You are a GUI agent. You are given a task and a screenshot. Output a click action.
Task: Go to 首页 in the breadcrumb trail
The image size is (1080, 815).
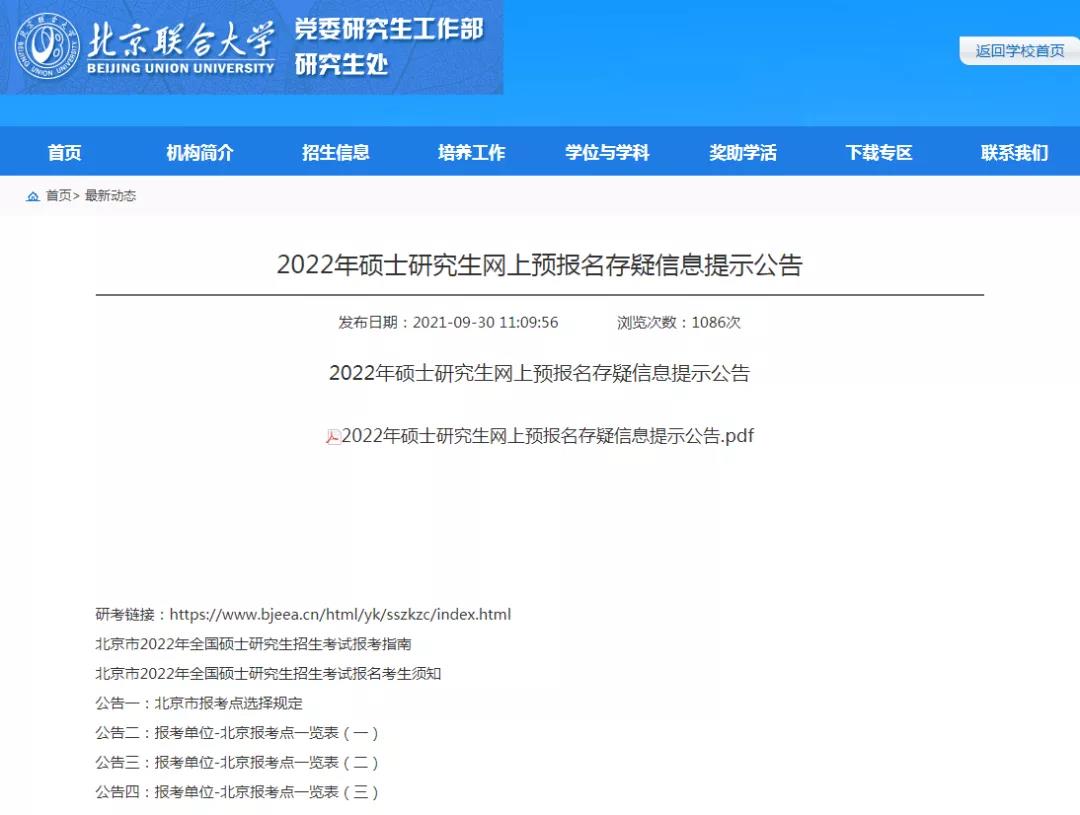coord(58,196)
